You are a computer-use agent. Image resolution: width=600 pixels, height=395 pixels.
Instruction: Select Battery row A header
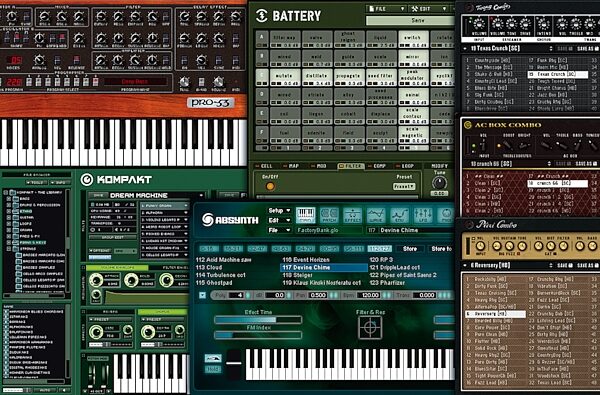point(262,39)
